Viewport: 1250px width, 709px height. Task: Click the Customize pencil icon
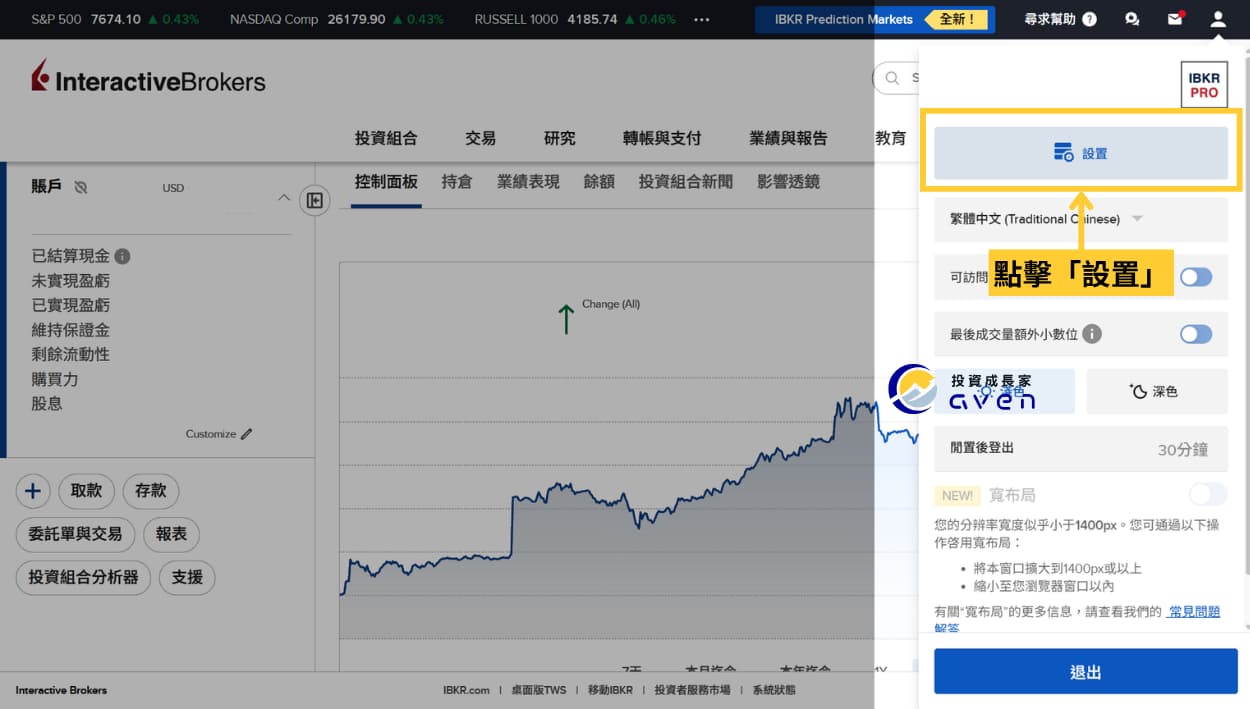(x=247, y=434)
